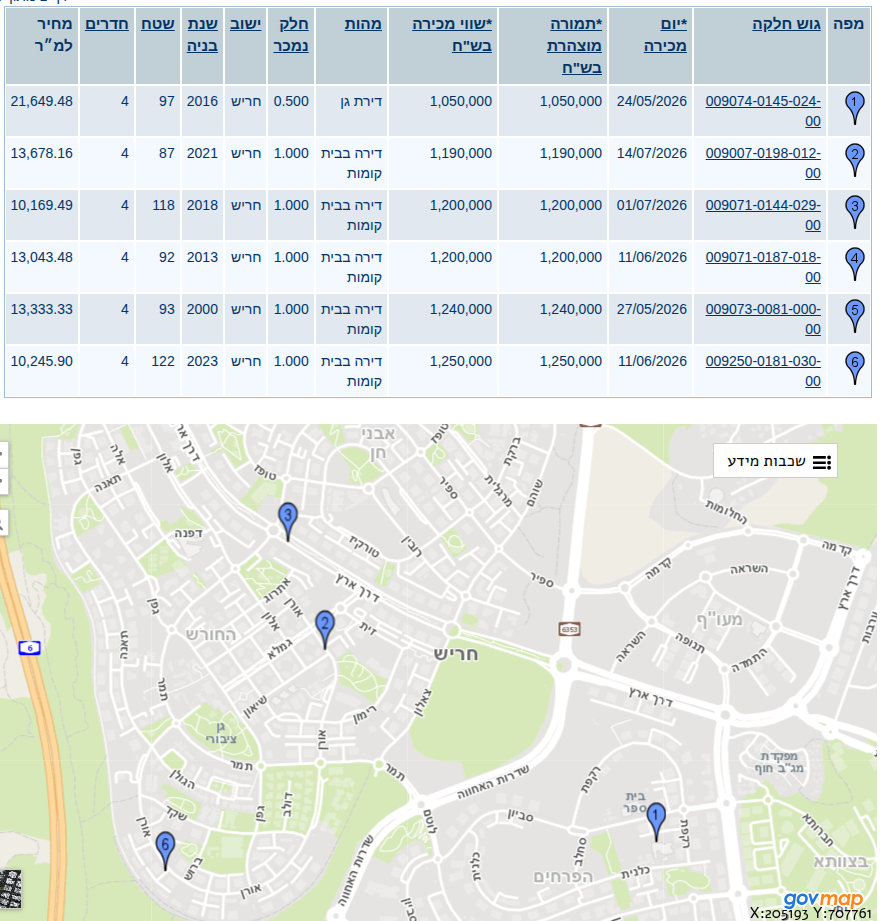Screen dimensions: 887x921
Task: Select map marker 2 near זית street
Action: pos(325,630)
